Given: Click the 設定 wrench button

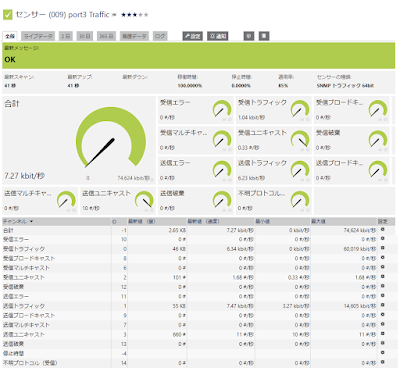Looking at the screenshot, I should pos(193,36).
